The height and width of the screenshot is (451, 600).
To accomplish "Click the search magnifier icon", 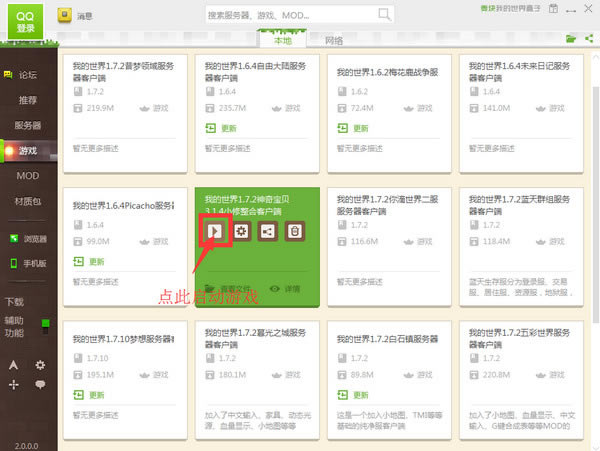I will pyautogui.click(x=386, y=16).
